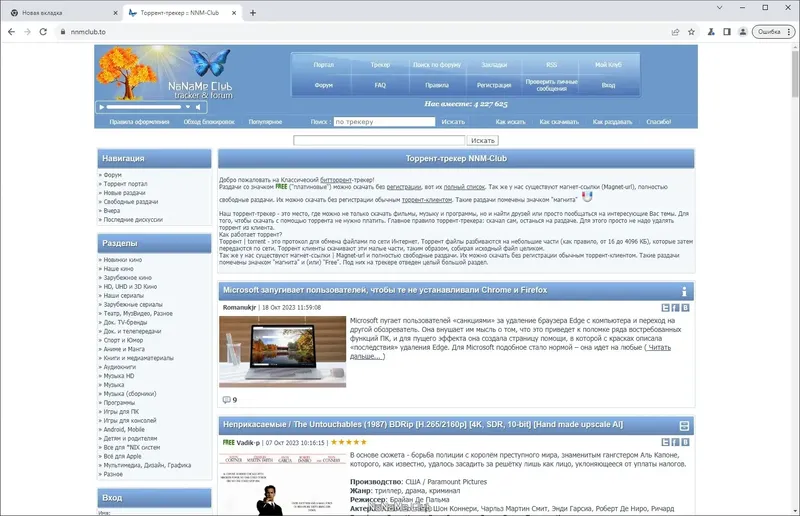Click the magnet icon in welcome text

pos(587,196)
